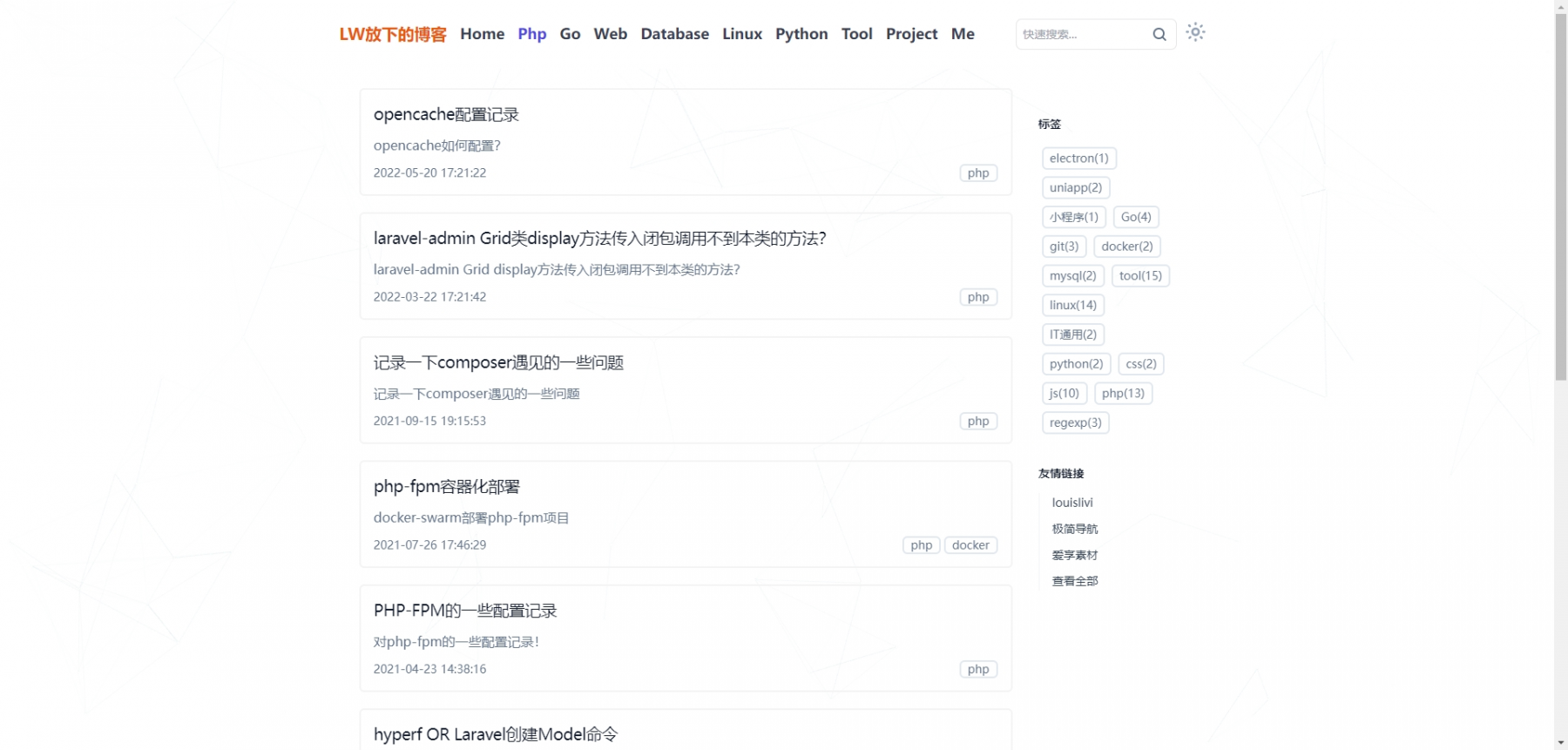Select the regexp(3) tag
1568x750 pixels.
point(1076,422)
